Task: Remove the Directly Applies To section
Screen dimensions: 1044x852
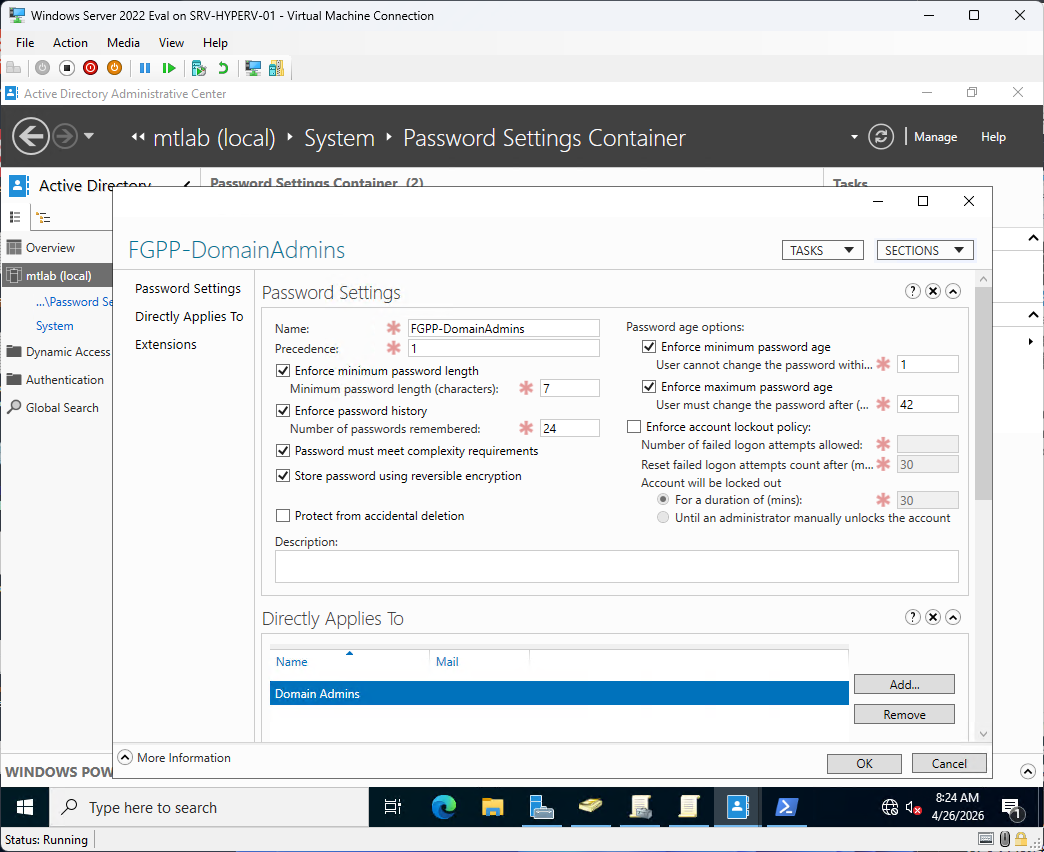Action: (x=933, y=618)
